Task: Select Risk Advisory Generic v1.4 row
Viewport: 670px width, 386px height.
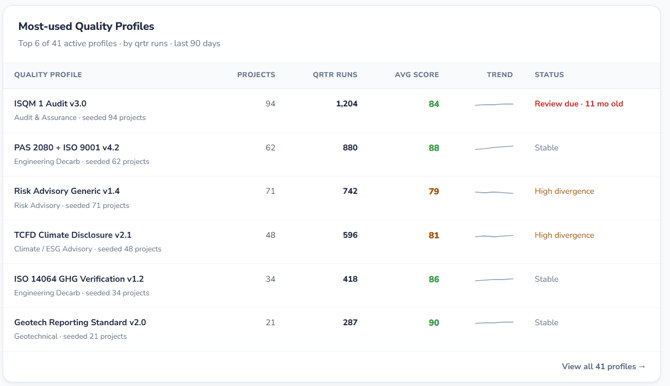Action: coord(332,198)
